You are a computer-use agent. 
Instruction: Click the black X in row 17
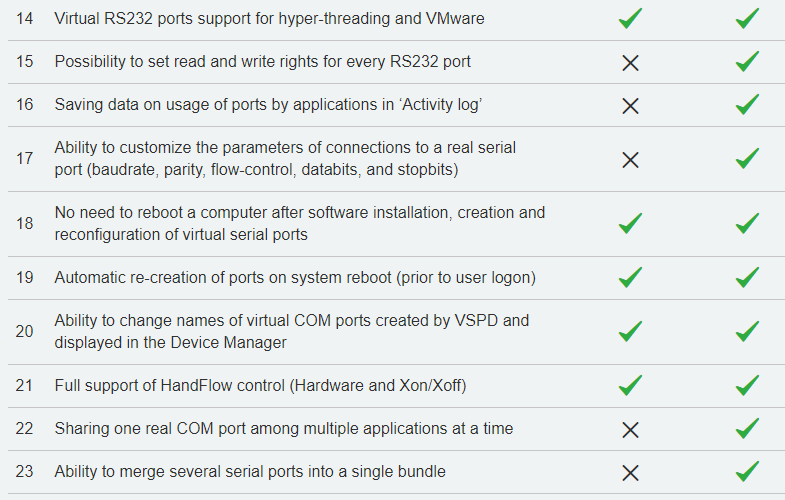coord(630,160)
